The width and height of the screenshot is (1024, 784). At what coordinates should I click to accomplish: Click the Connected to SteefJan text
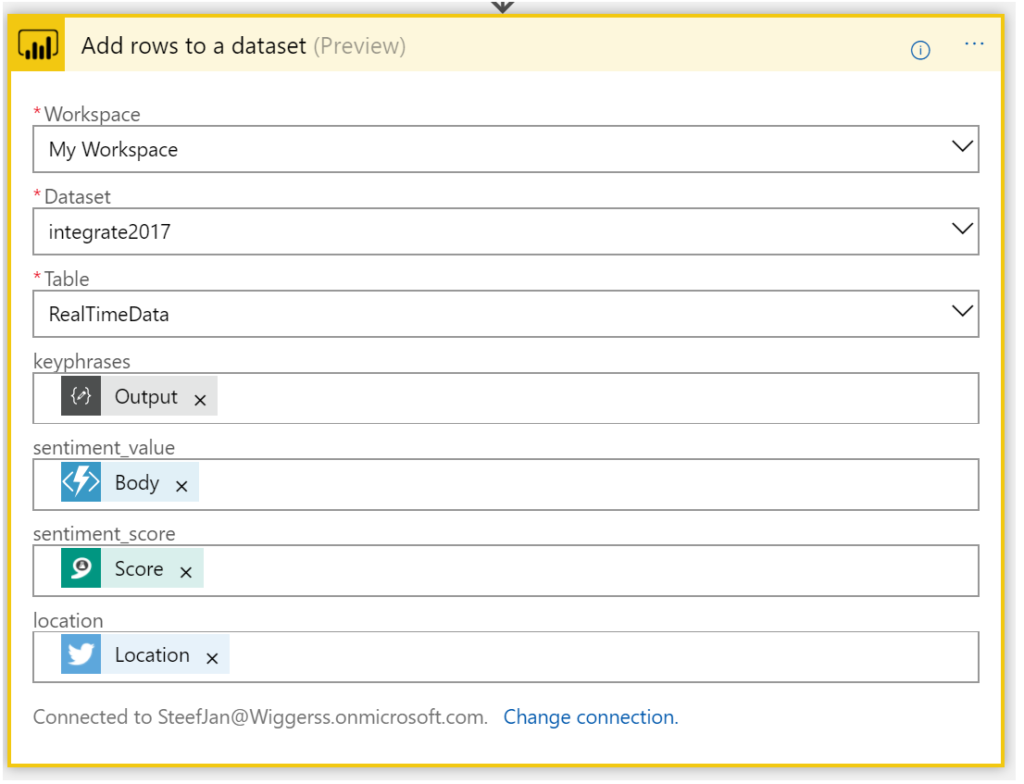coord(261,717)
